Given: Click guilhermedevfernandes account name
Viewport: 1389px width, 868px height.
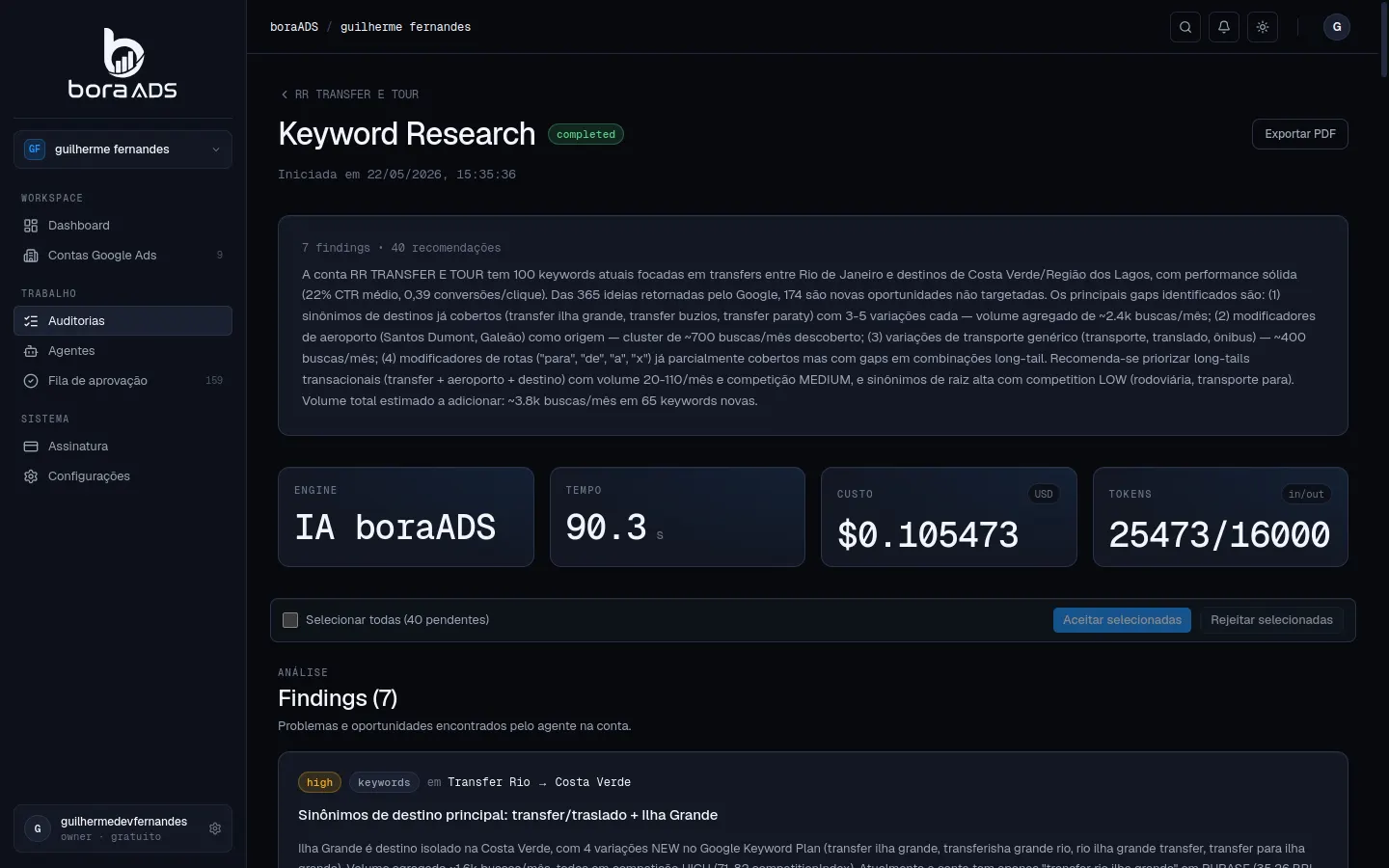Looking at the screenshot, I should tap(123, 822).
